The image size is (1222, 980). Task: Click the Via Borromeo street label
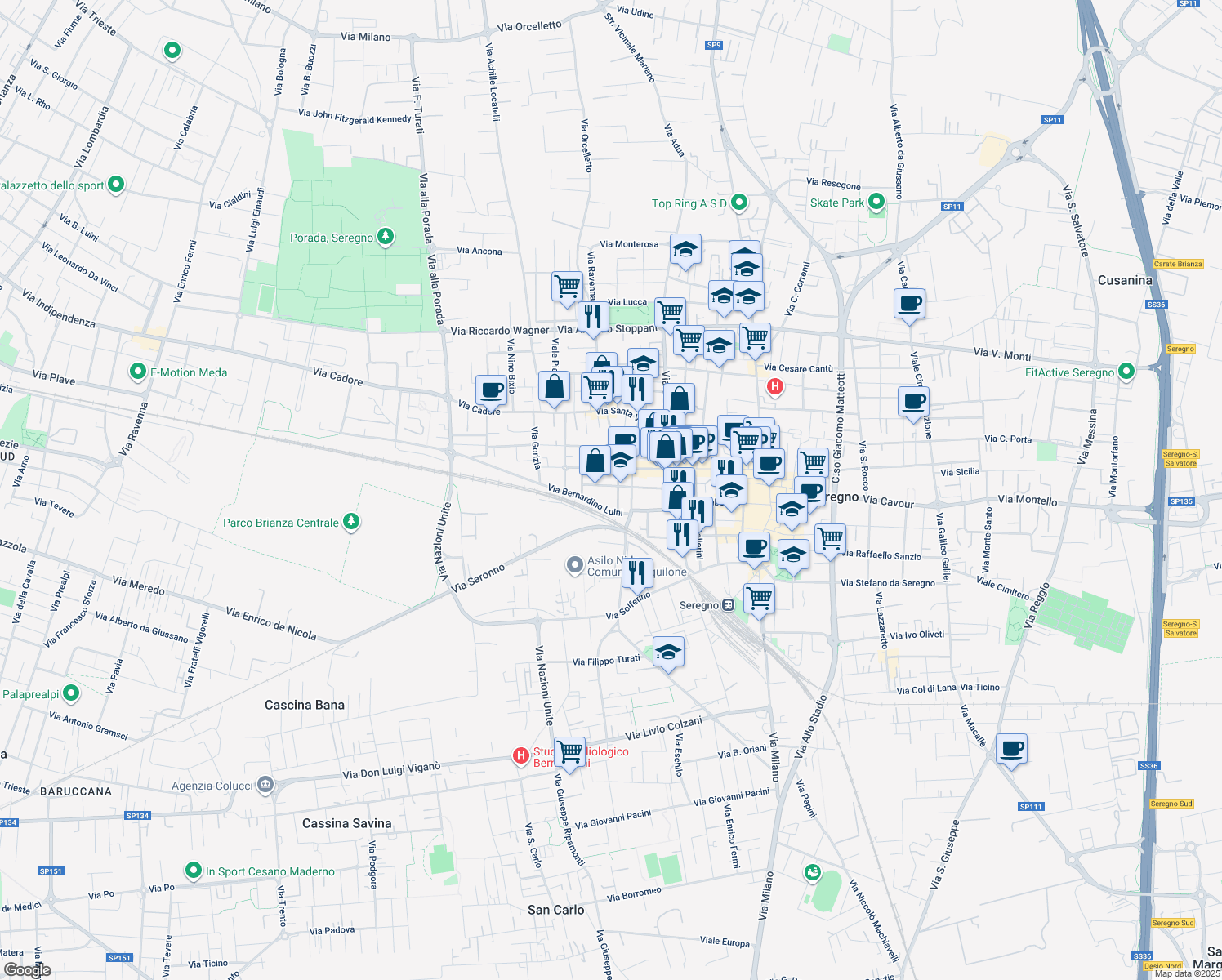(x=634, y=894)
